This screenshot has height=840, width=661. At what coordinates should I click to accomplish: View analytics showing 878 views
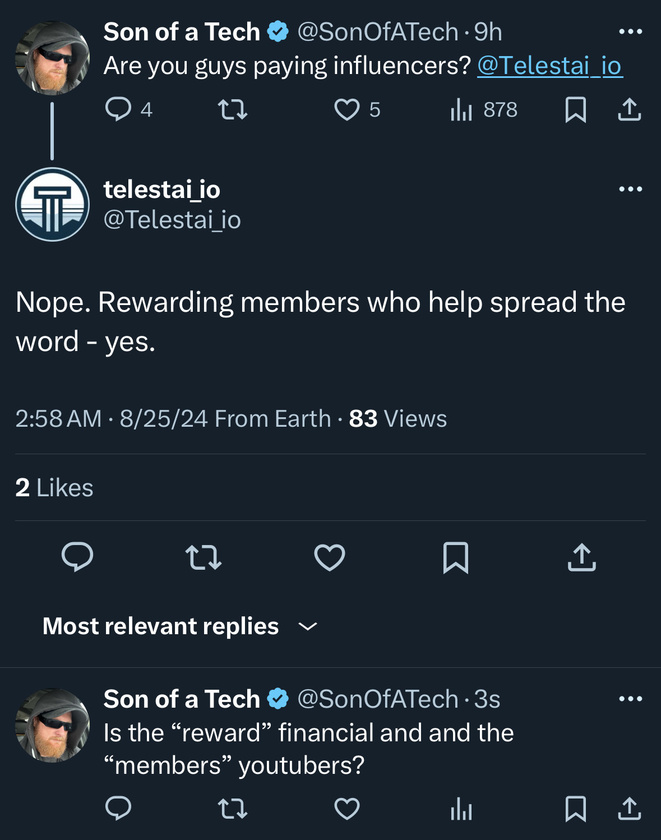[x=484, y=110]
